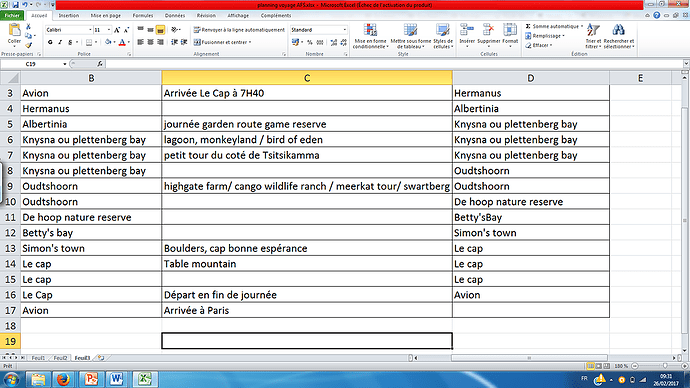Open the Windows Start menu
Screen dimensions: 690x388
11,379
